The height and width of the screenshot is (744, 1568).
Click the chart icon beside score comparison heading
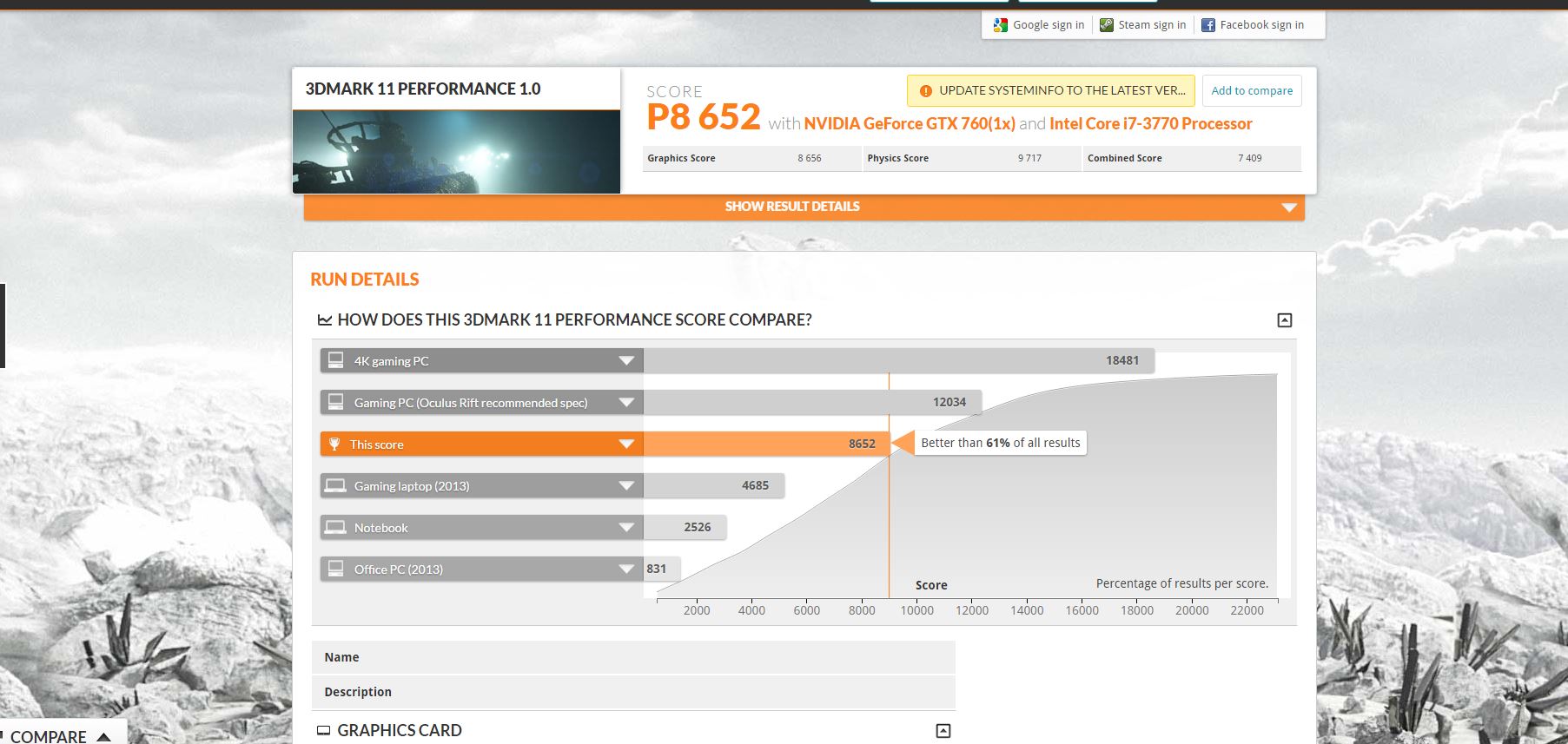pyautogui.click(x=325, y=320)
